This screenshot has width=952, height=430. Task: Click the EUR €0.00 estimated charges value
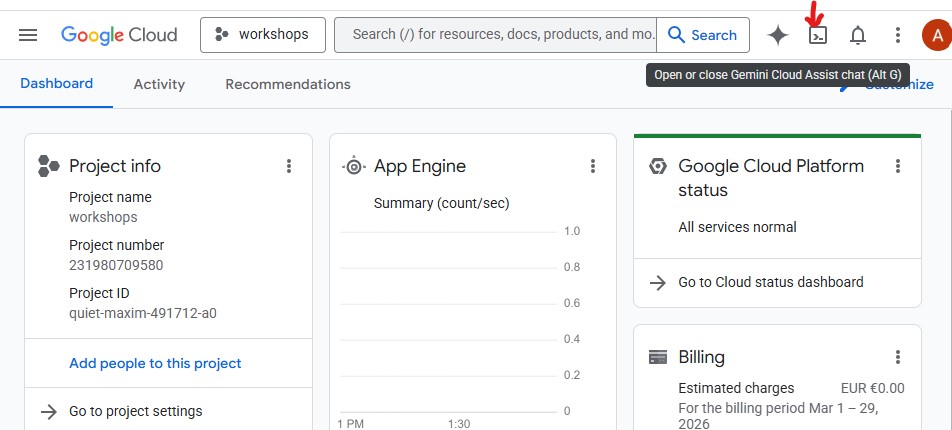[872, 388]
